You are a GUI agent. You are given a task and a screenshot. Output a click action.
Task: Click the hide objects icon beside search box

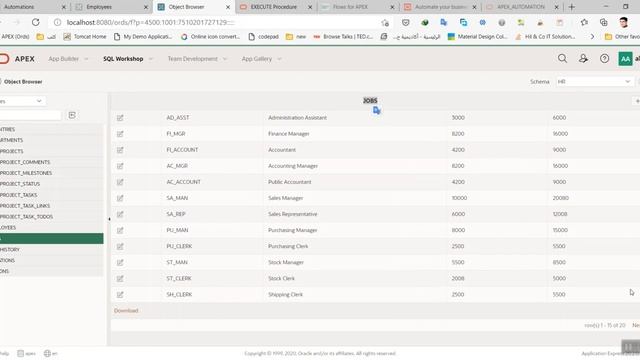point(72,115)
